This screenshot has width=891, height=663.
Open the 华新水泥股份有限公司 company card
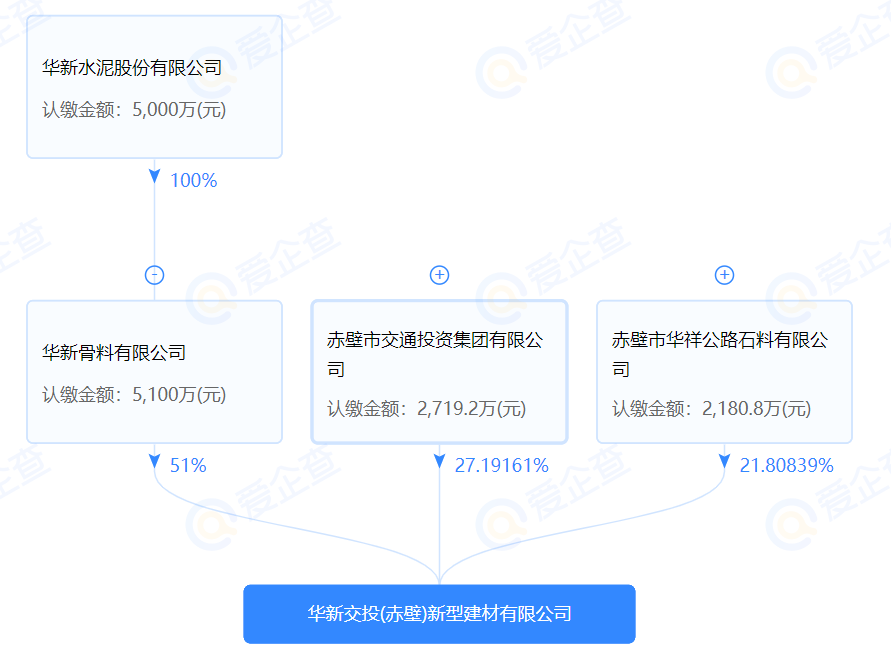(x=153, y=86)
